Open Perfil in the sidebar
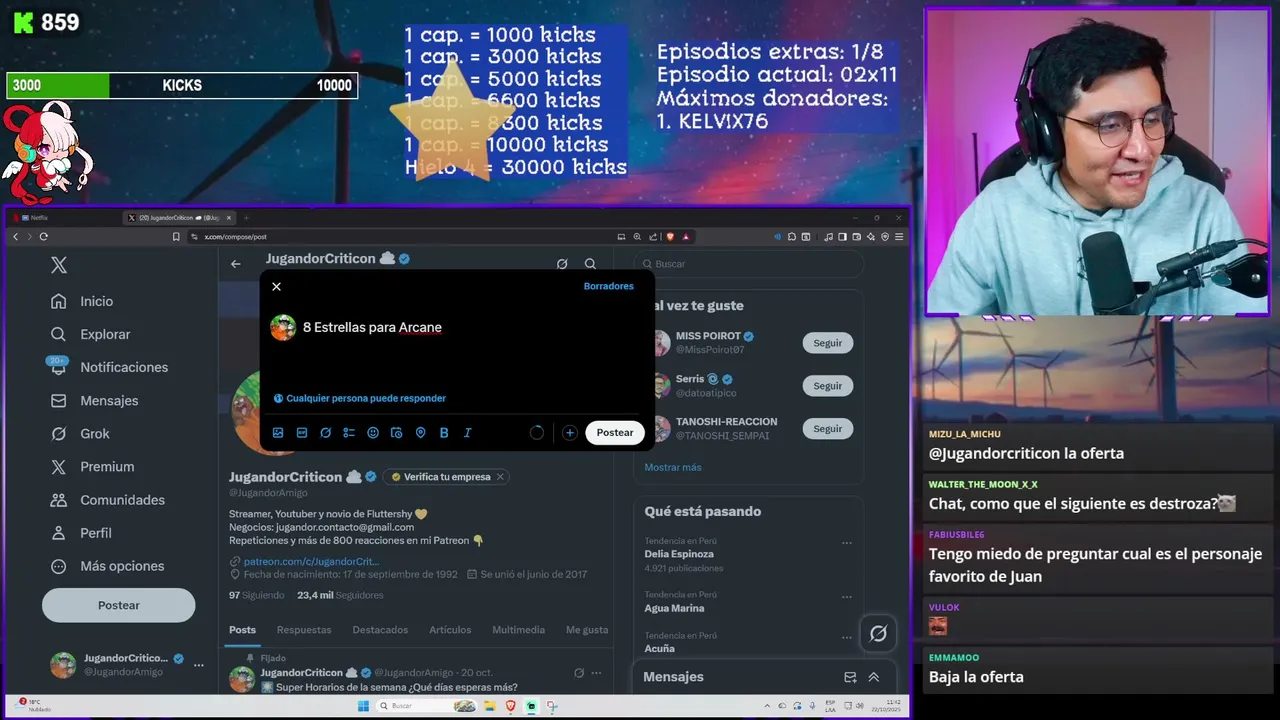 tap(82, 533)
